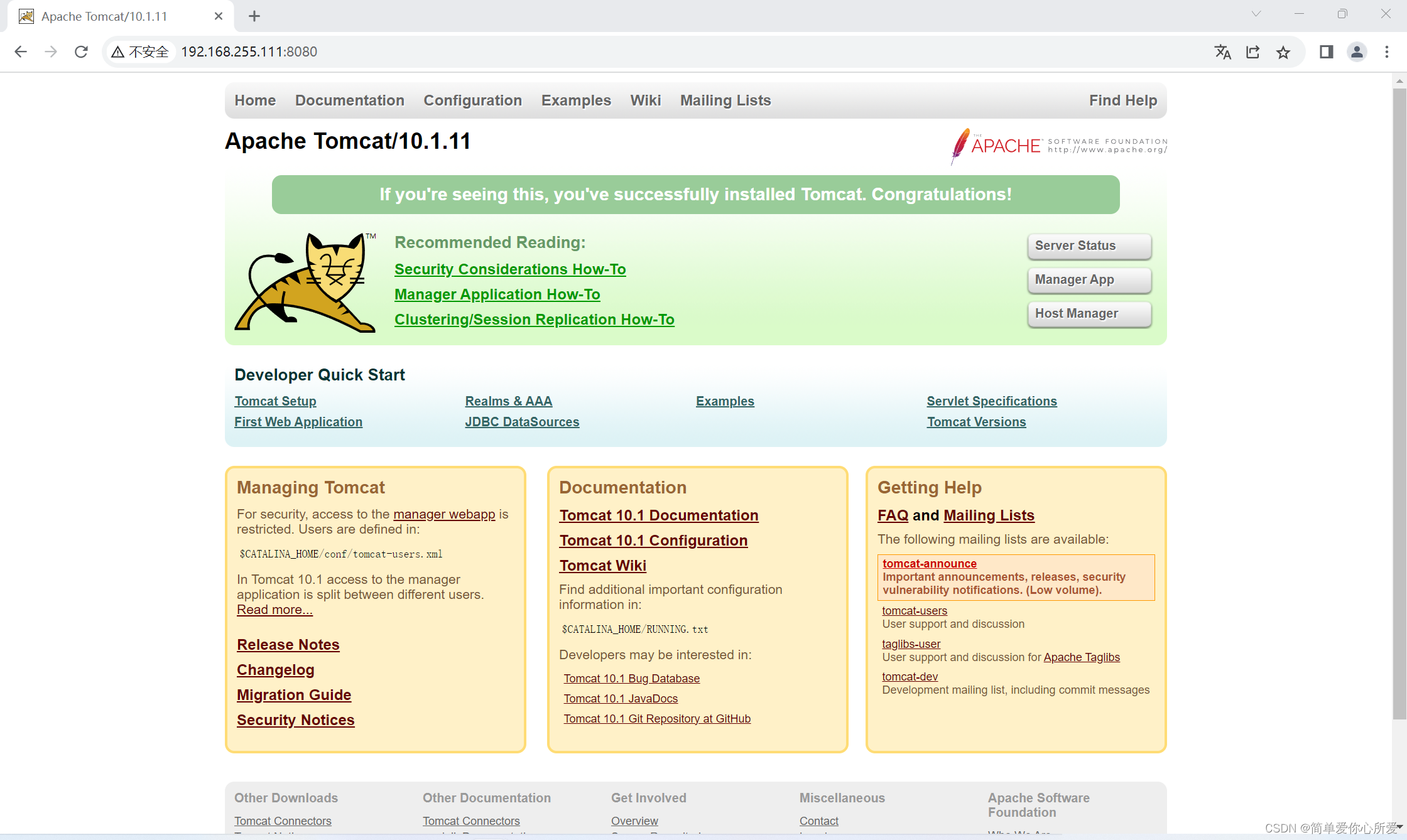Open Apache Taglibs link
This screenshot has height=840, width=1407.
tap(1082, 657)
